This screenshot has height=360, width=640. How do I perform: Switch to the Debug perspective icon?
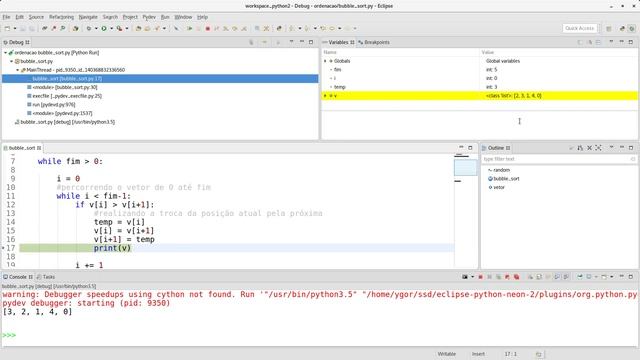coord(631,28)
